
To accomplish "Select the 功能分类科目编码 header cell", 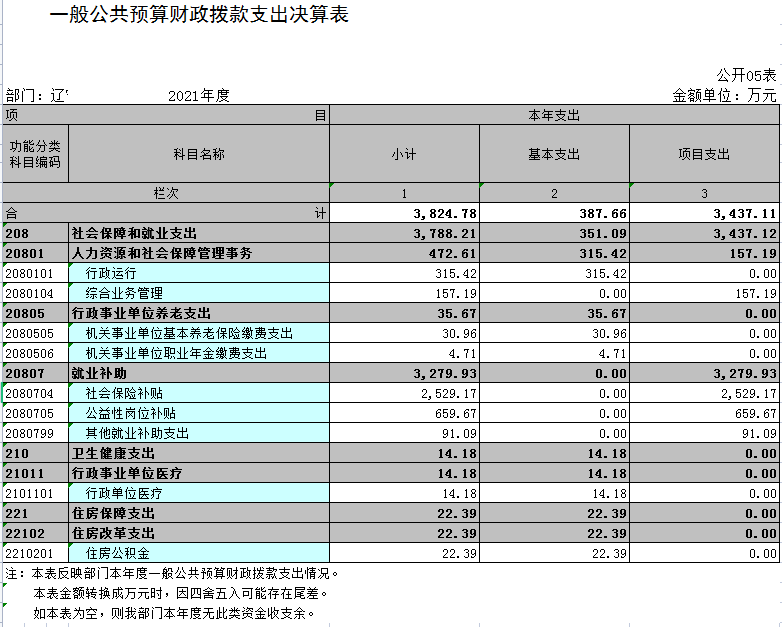I will [35, 154].
